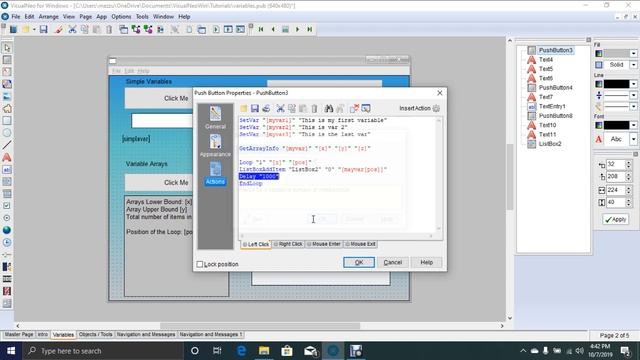Click the Save icon in main toolbar

pyautogui.click(x=43, y=29)
